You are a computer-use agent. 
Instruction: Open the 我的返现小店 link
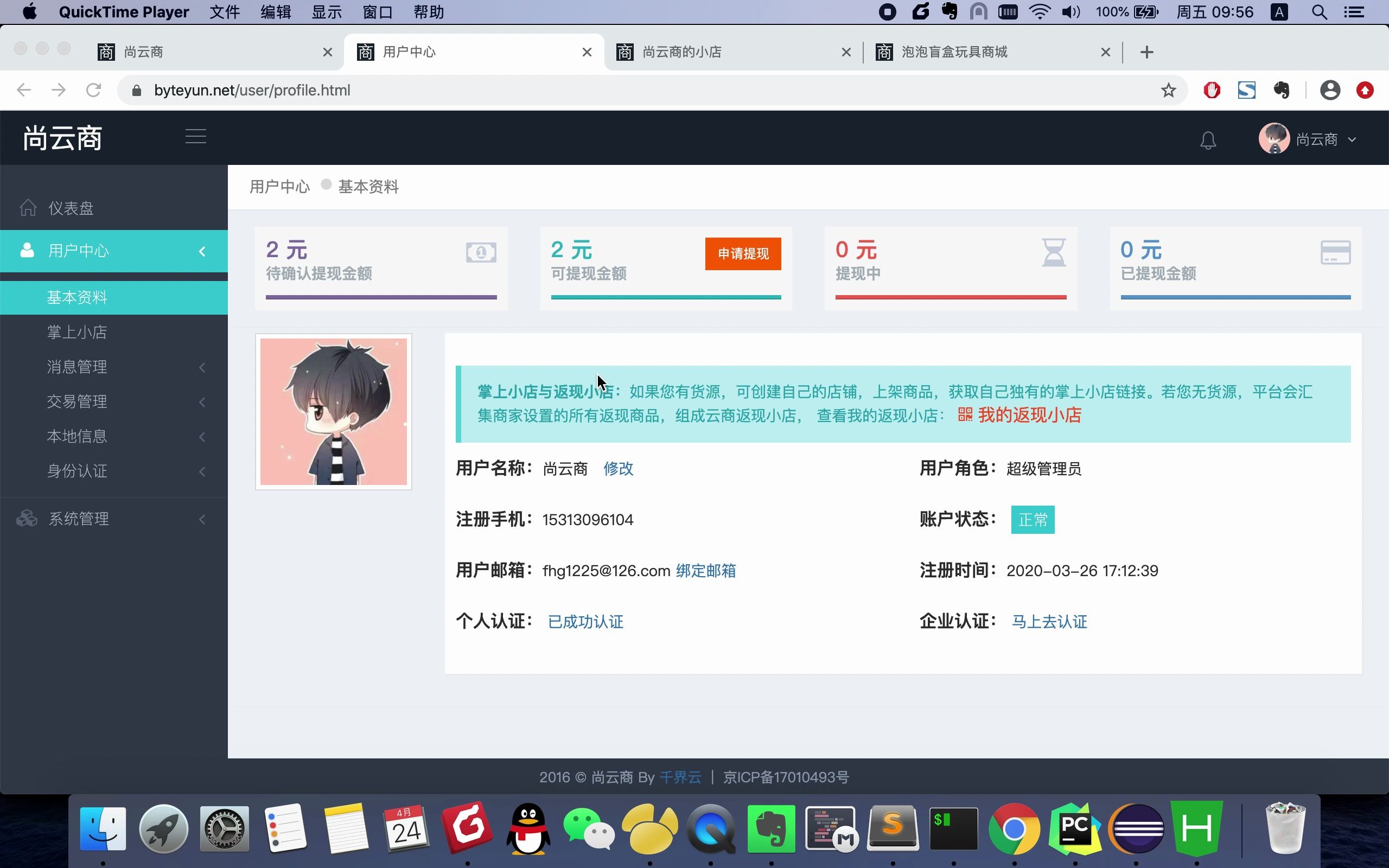tap(1029, 414)
